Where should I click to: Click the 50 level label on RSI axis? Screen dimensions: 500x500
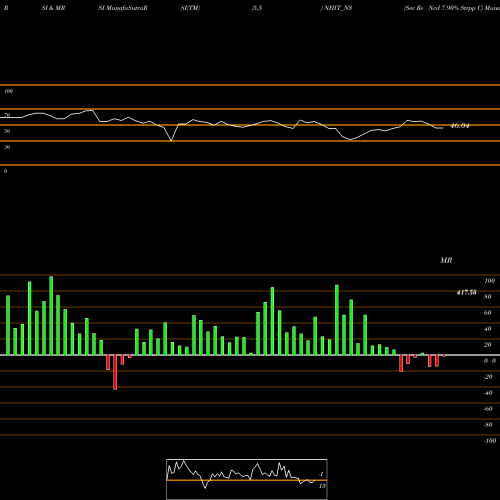(x=7, y=131)
